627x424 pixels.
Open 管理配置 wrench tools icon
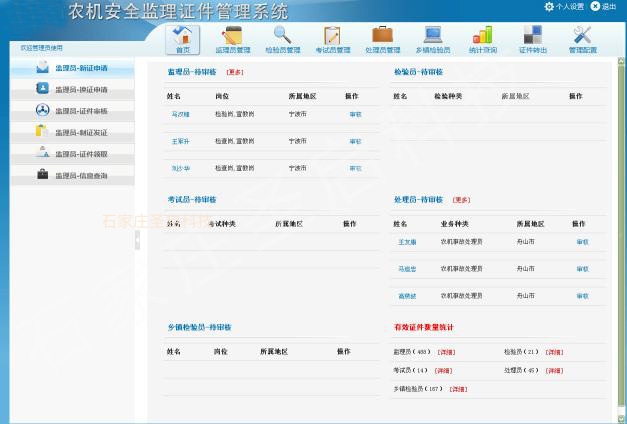[x=583, y=35]
